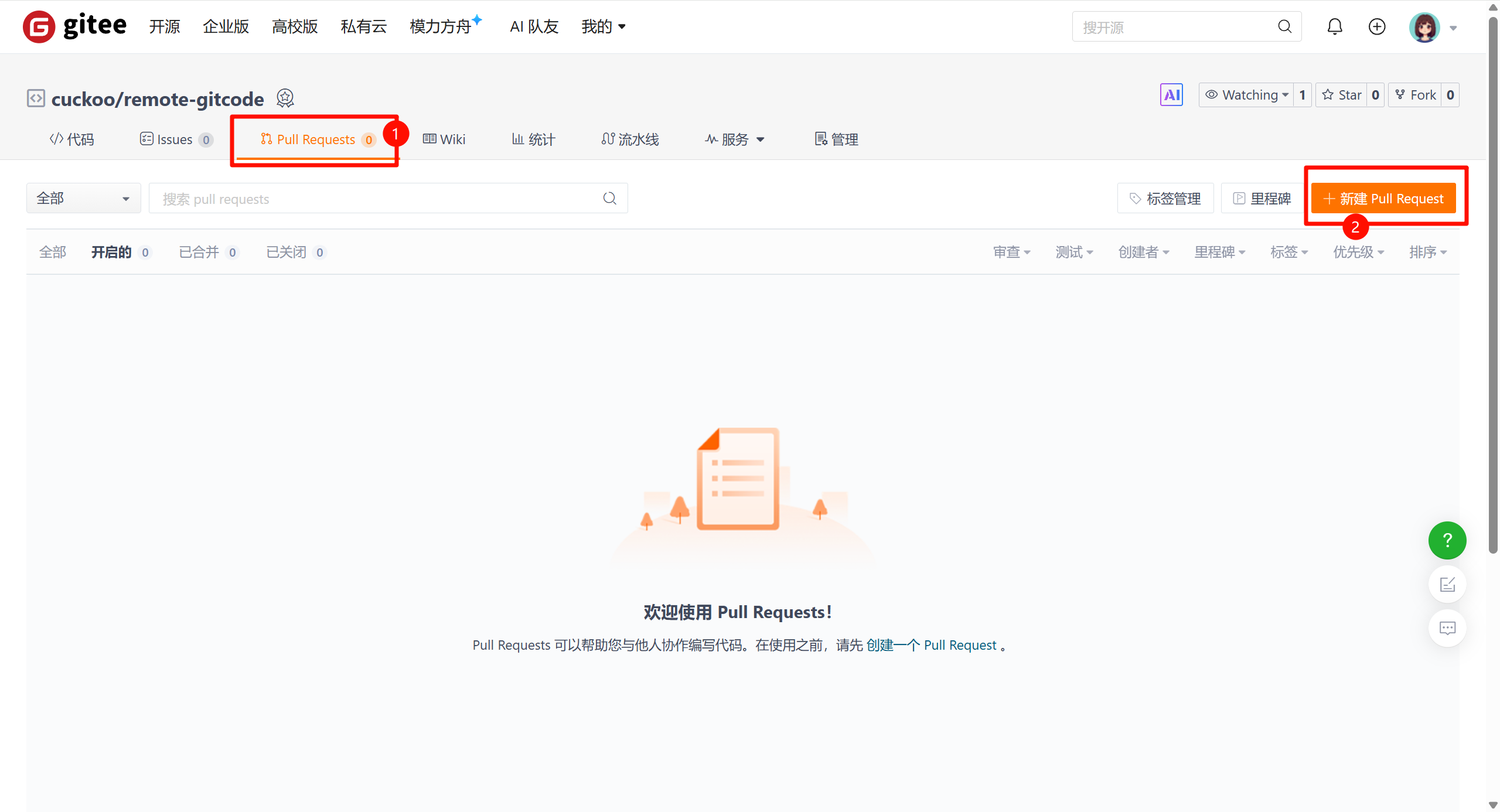Click the green help question button
This screenshot has width=1500, height=812.
1447,540
